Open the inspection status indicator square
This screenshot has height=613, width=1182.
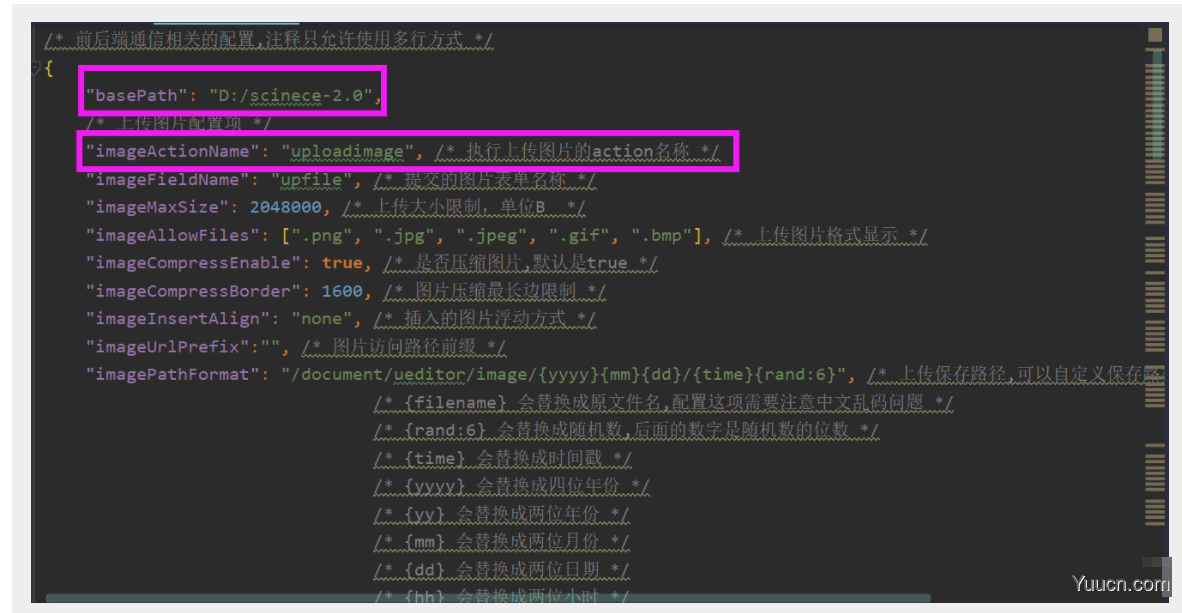[1154, 35]
